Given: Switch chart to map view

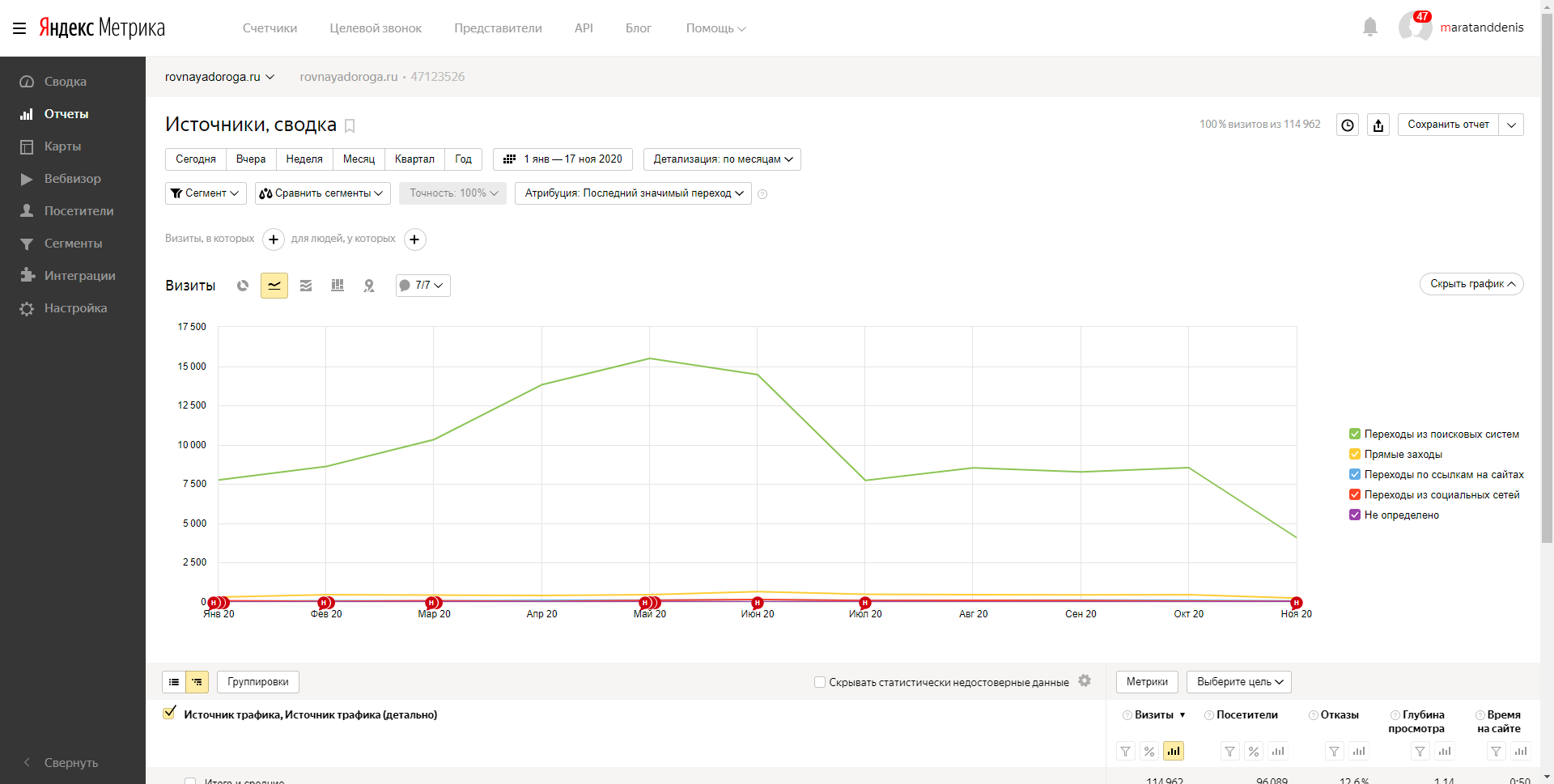Looking at the screenshot, I should pyautogui.click(x=369, y=286).
